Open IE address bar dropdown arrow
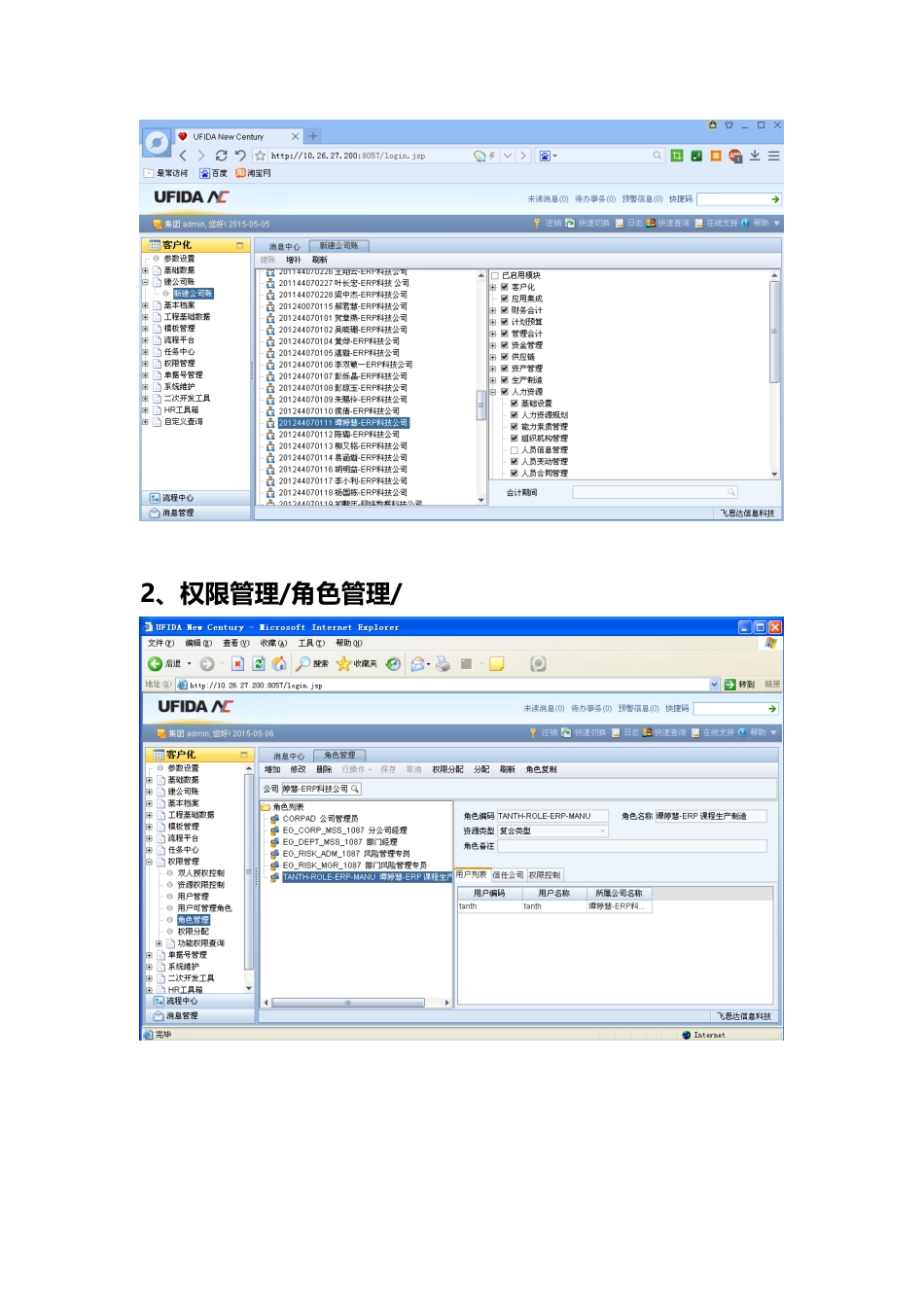 (715, 685)
